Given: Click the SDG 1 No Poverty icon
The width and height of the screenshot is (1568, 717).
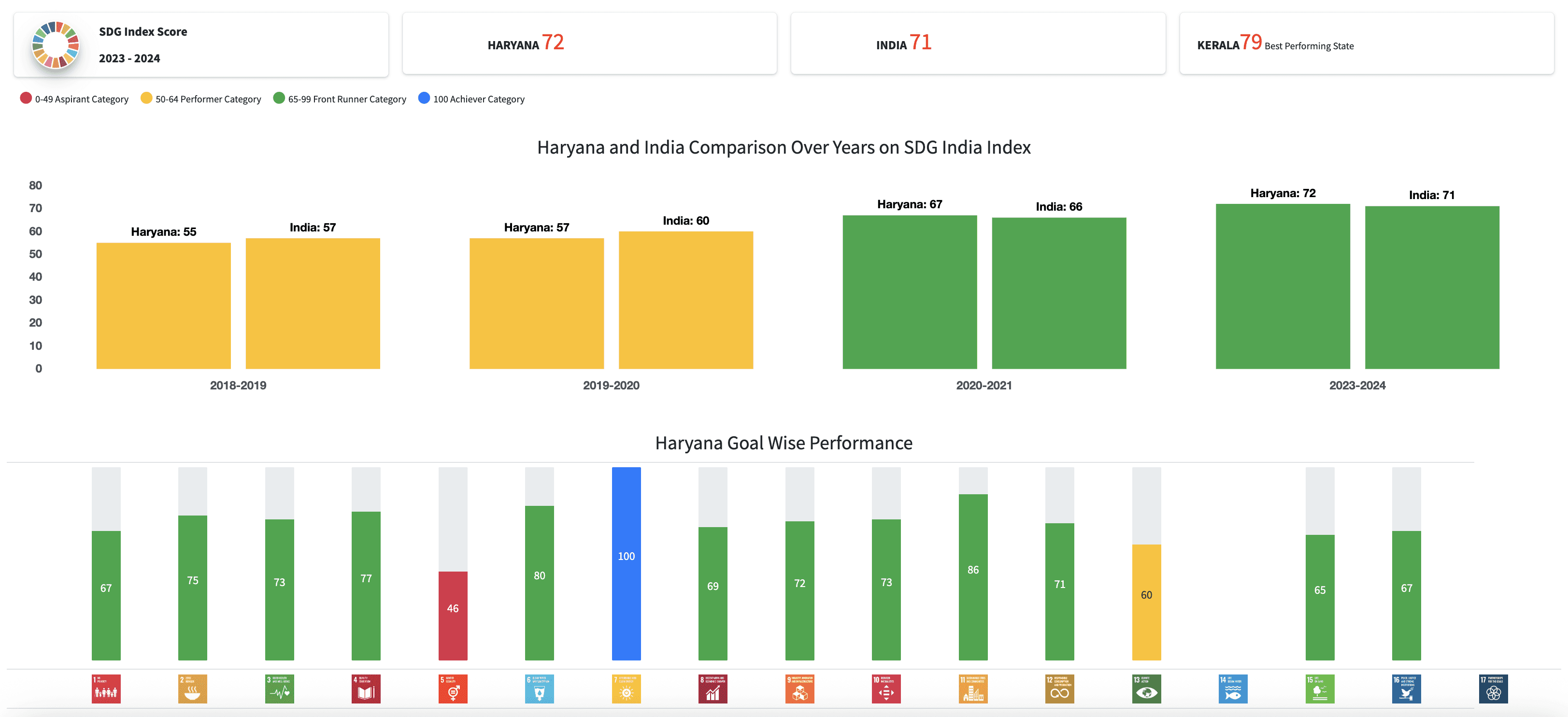Looking at the screenshot, I should click(106, 688).
